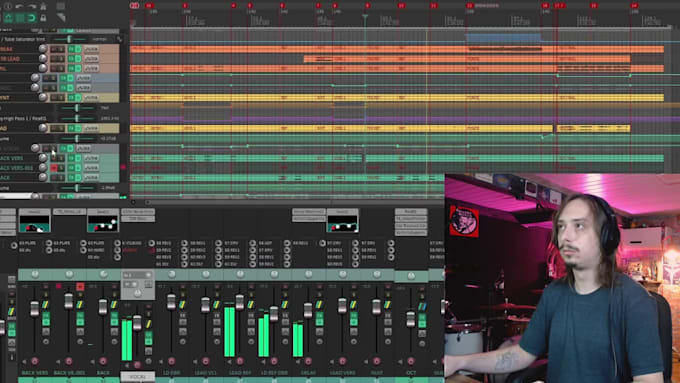Click the LEAD REF mixer strip fader handle

[239, 301]
